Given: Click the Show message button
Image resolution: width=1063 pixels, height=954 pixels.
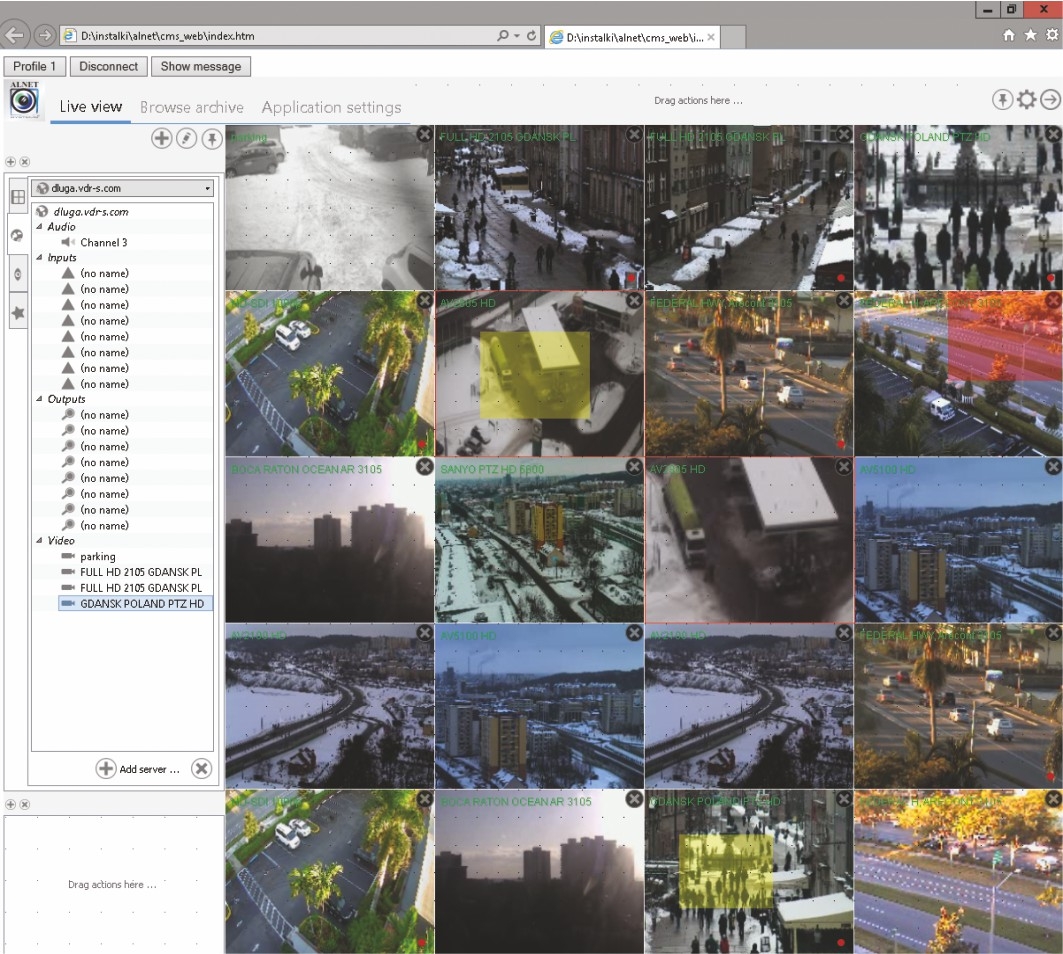Looking at the screenshot, I should (x=200, y=67).
